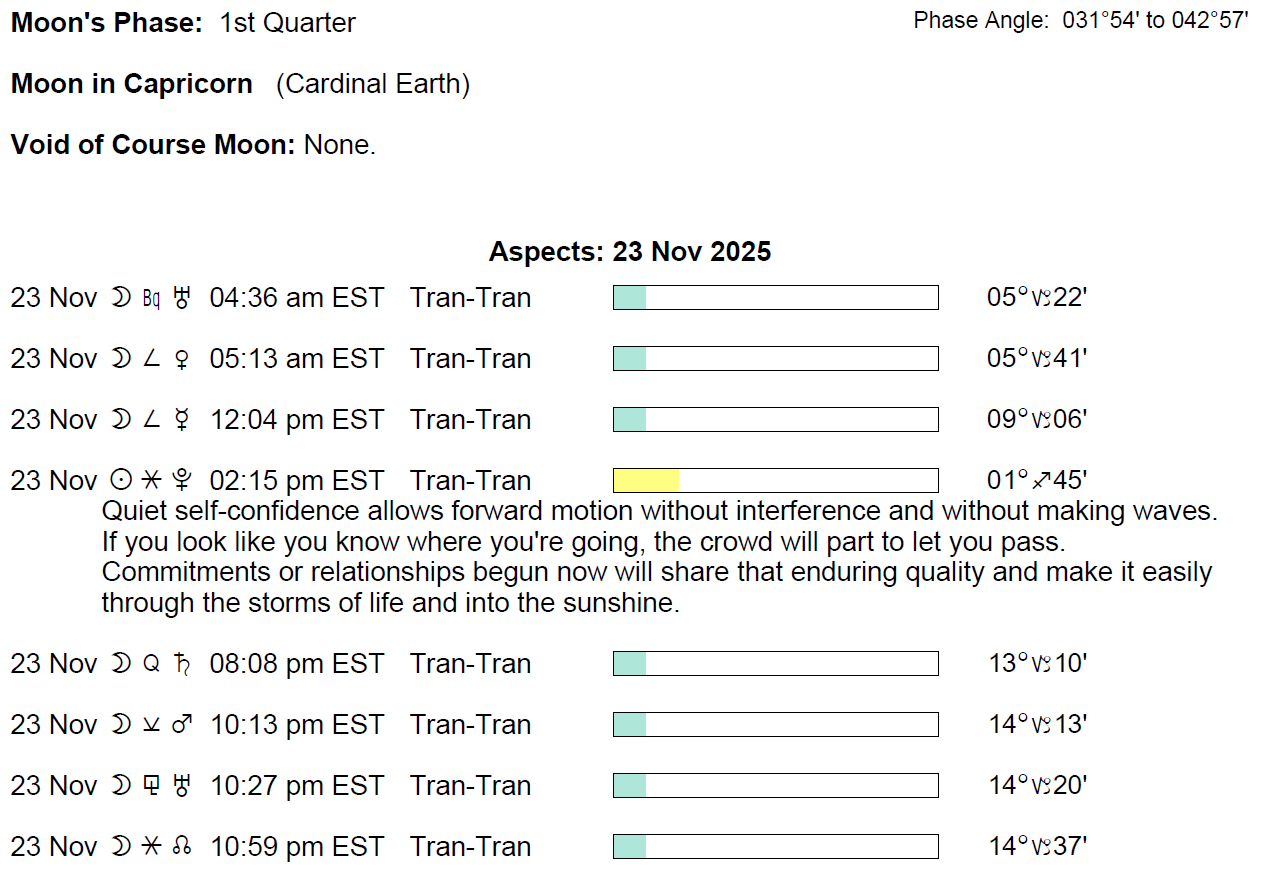Click the "Quiet self-confidence" interpretation paragraph
The height and width of the screenshot is (884, 1271).
pyautogui.click(x=656, y=558)
